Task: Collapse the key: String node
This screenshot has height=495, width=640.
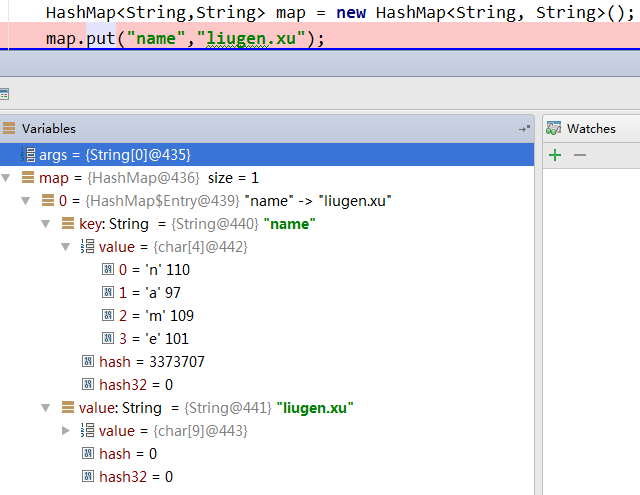Action: [x=46, y=224]
